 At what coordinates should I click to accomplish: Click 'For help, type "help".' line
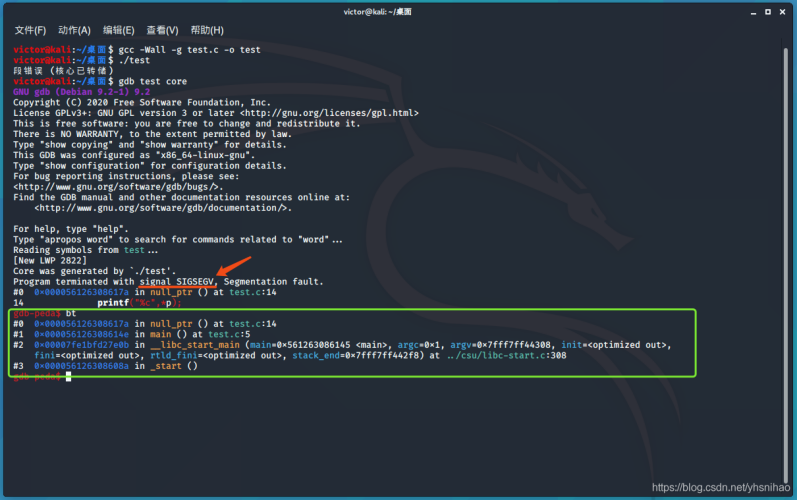[x=71, y=229]
